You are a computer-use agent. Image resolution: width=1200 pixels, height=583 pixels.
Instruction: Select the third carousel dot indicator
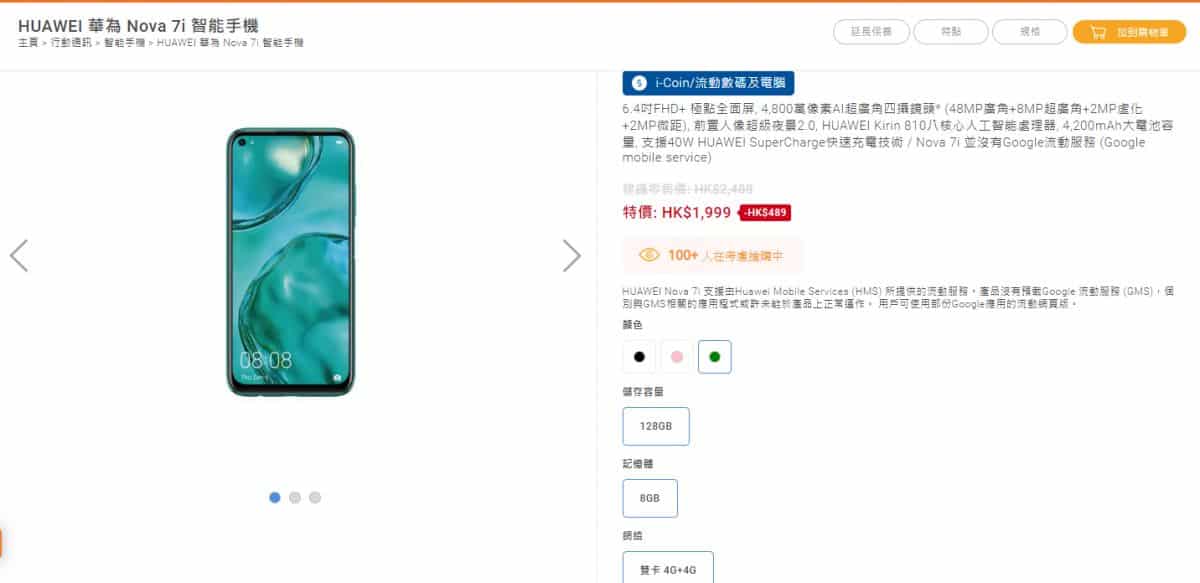[315, 497]
